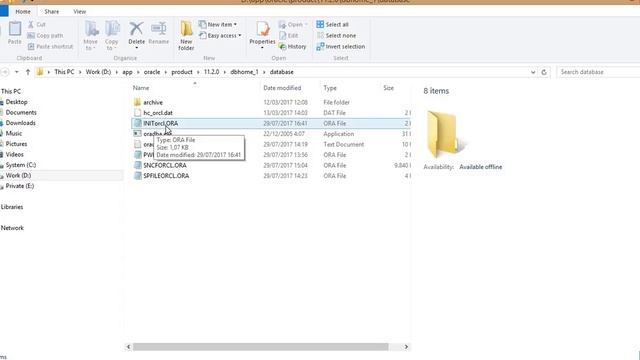Viewport: 640px width, 360px height.
Task: Open Downloads in the navigation pane
Action: click(20, 123)
